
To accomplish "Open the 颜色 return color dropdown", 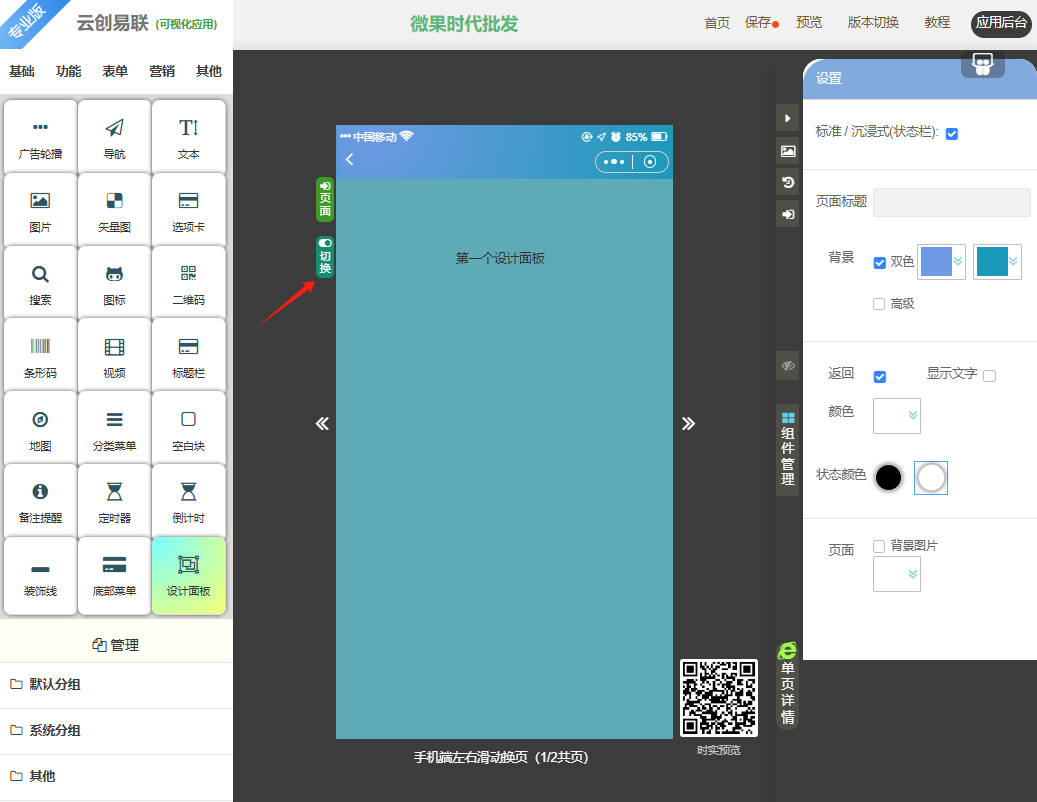I will pos(897,415).
